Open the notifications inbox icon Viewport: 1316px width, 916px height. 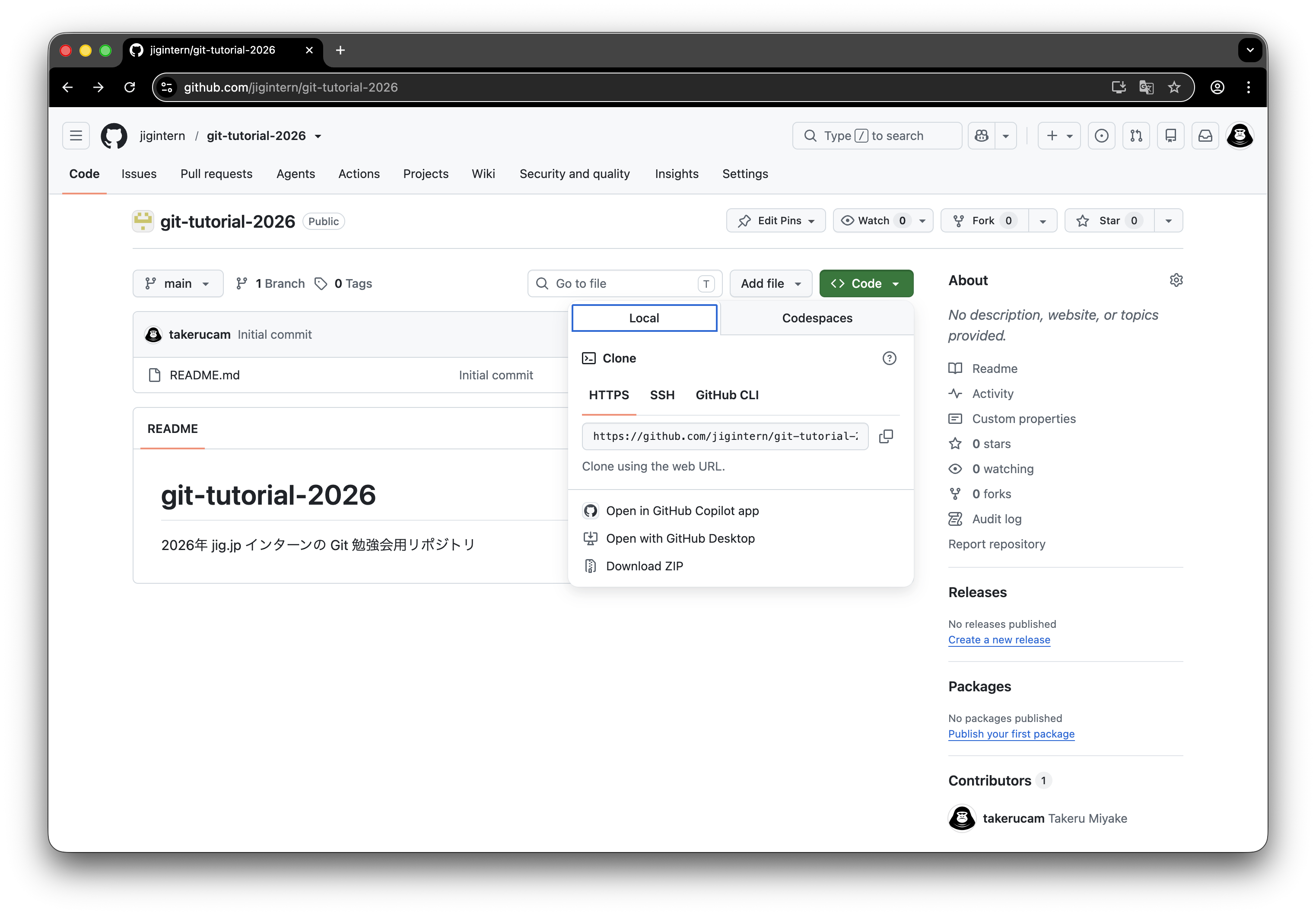[1205, 136]
